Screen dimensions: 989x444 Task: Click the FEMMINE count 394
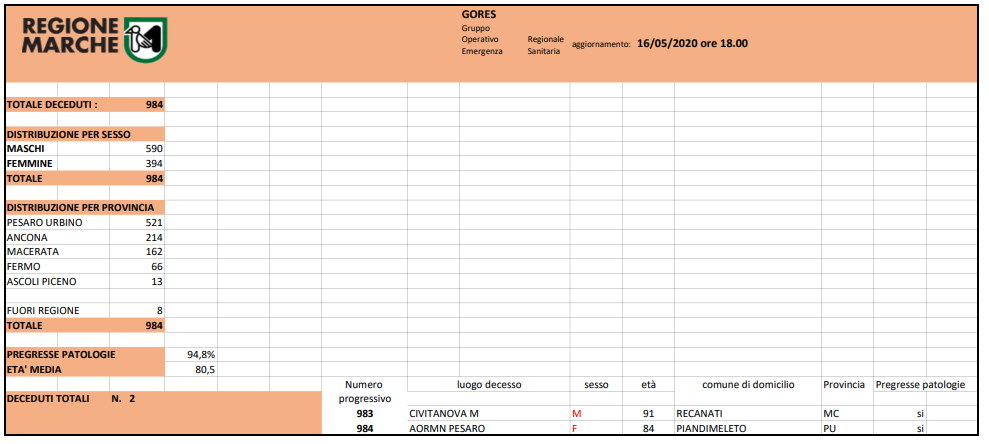154,163
